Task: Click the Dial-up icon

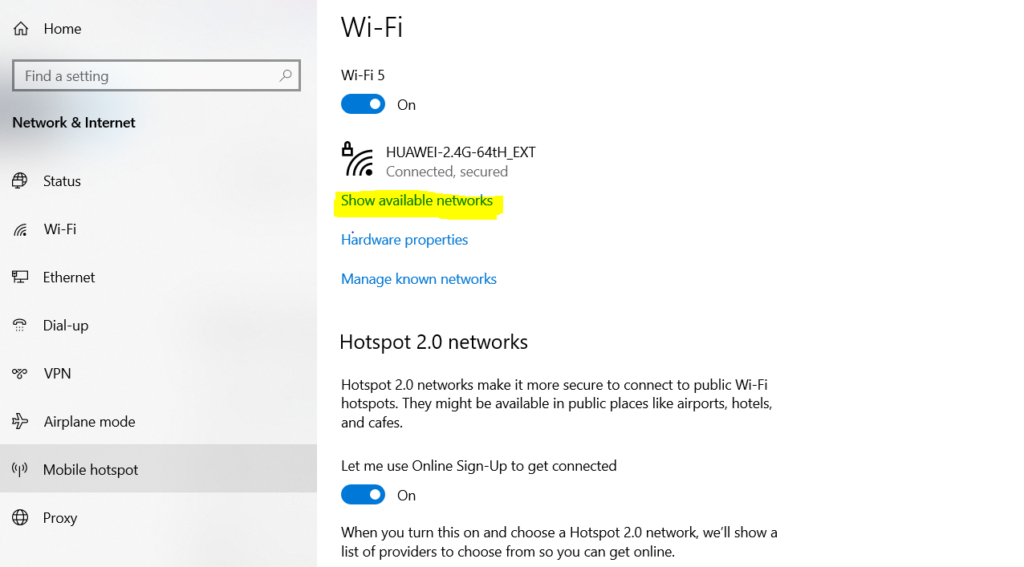Action: click(x=20, y=325)
